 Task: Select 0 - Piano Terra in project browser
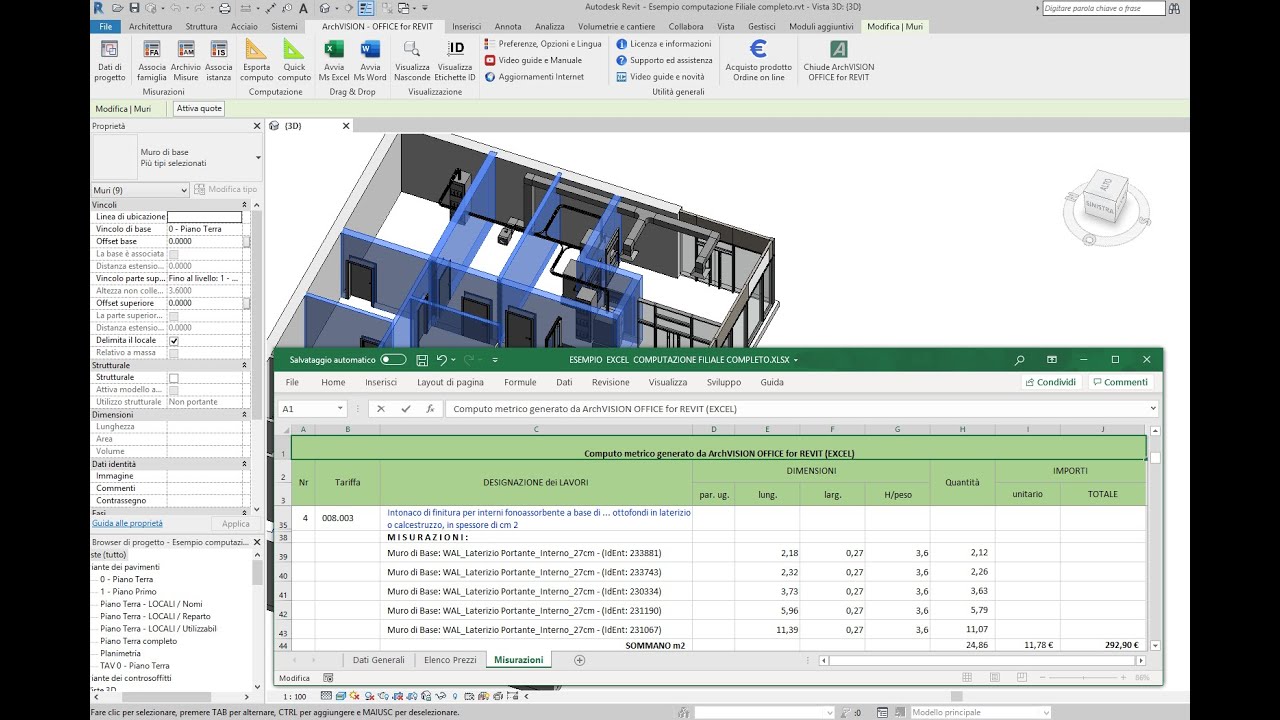(126, 579)
